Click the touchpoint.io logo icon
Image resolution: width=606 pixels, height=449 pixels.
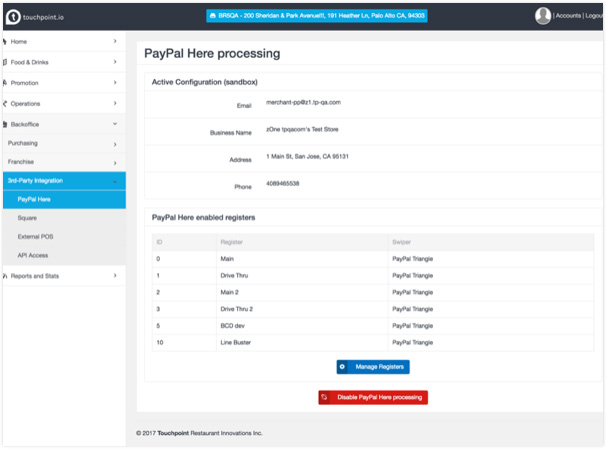coord(13,17)
